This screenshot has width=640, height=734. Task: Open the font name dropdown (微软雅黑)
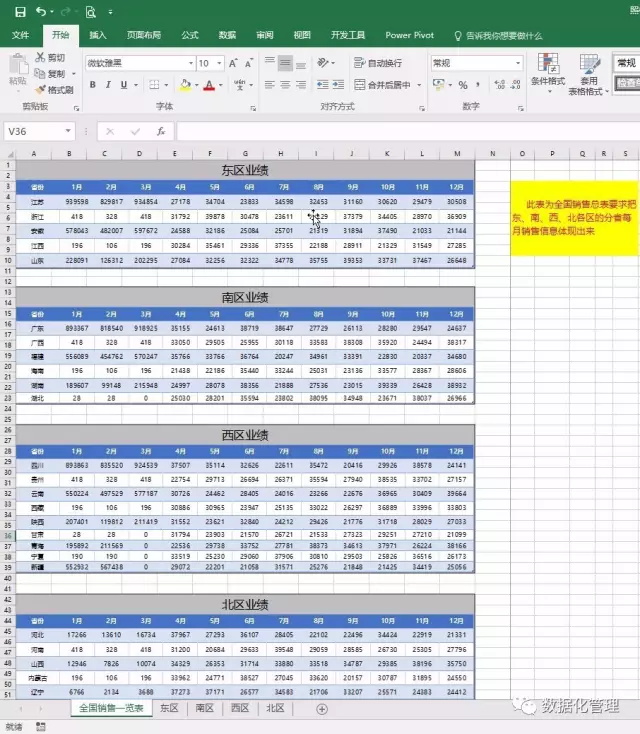click(x=191, y=63)
